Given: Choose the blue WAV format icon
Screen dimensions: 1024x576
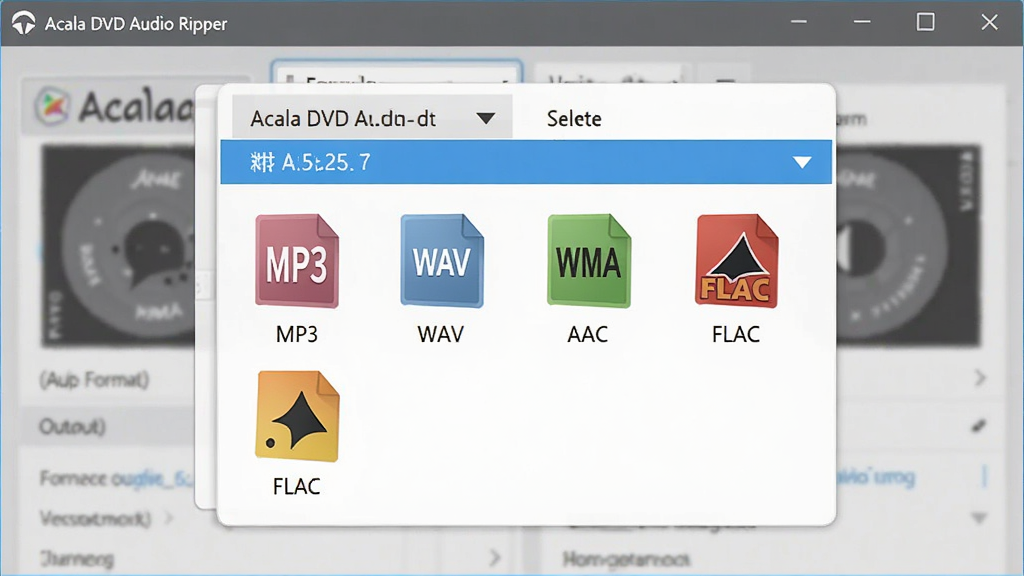Looking at the screenshot, I should coord(442,261).
